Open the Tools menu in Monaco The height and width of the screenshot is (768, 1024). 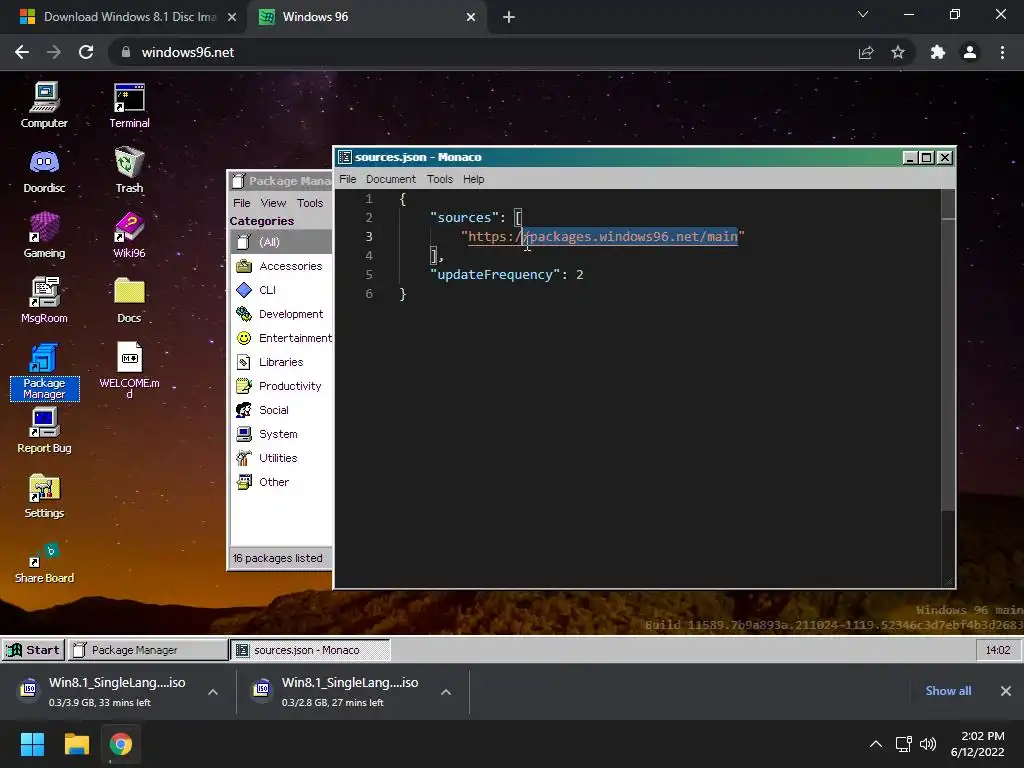coord(440,179)
